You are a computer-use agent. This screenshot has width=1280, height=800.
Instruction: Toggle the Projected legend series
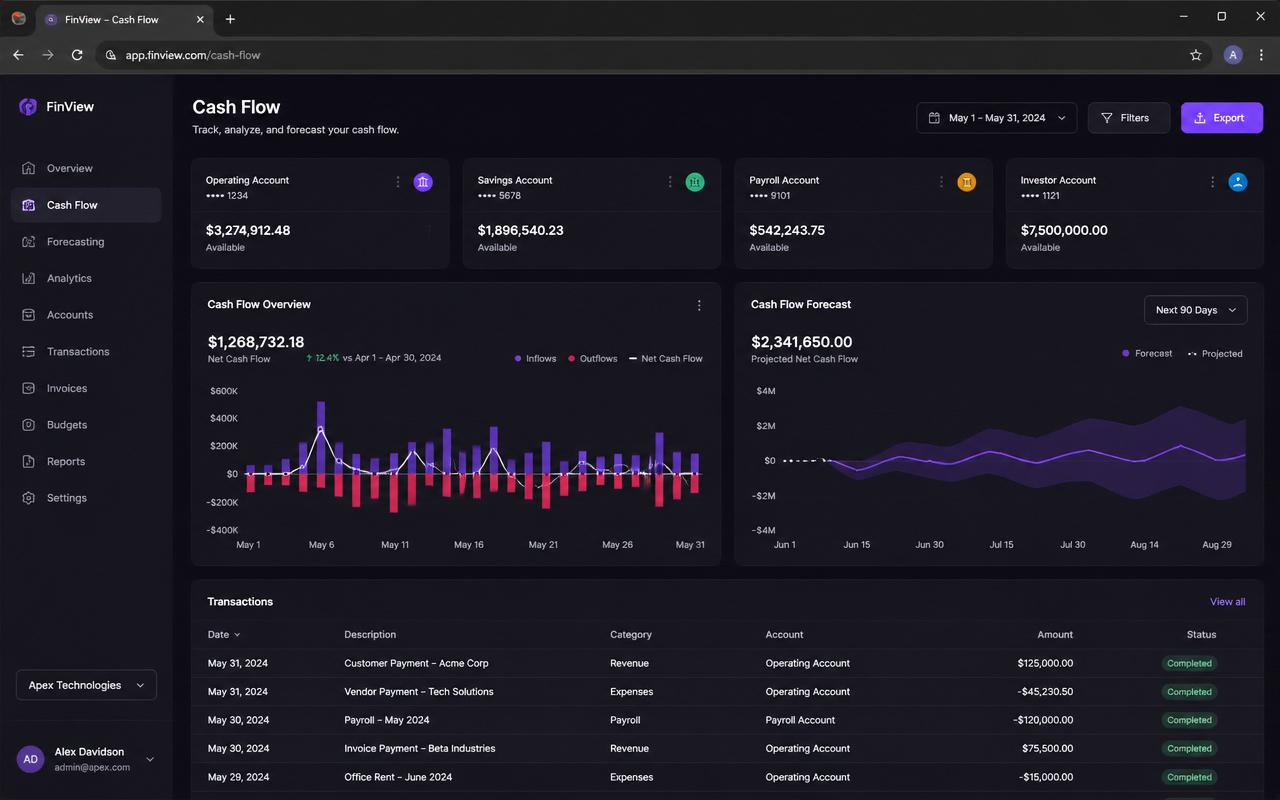[x=1215, y=353]
